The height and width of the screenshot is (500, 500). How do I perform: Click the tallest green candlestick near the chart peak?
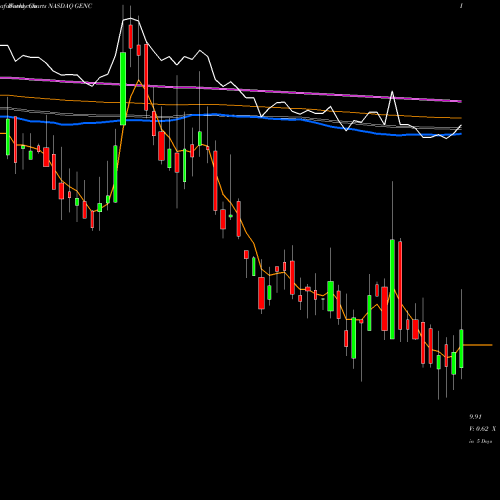[x=123, y=89]
